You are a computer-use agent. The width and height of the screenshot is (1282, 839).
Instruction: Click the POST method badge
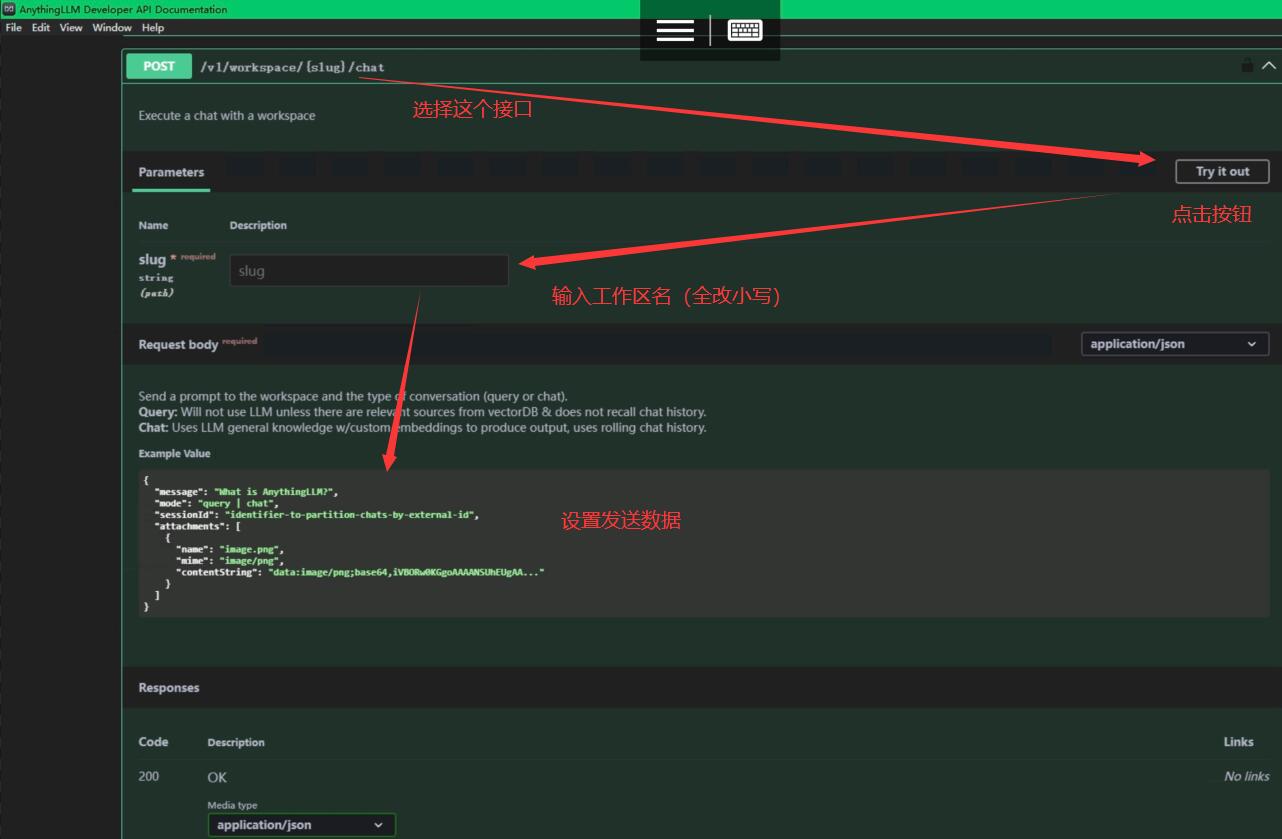(159, 66)
